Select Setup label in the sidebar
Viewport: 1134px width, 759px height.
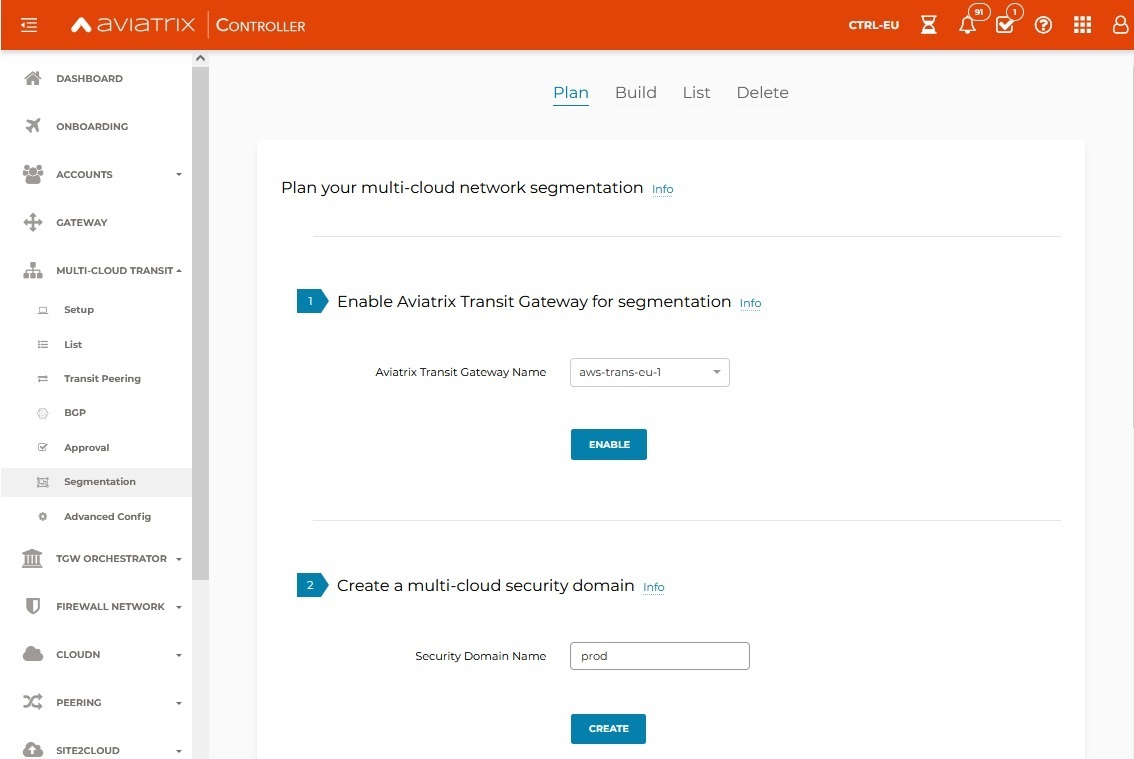coord(79,310)
